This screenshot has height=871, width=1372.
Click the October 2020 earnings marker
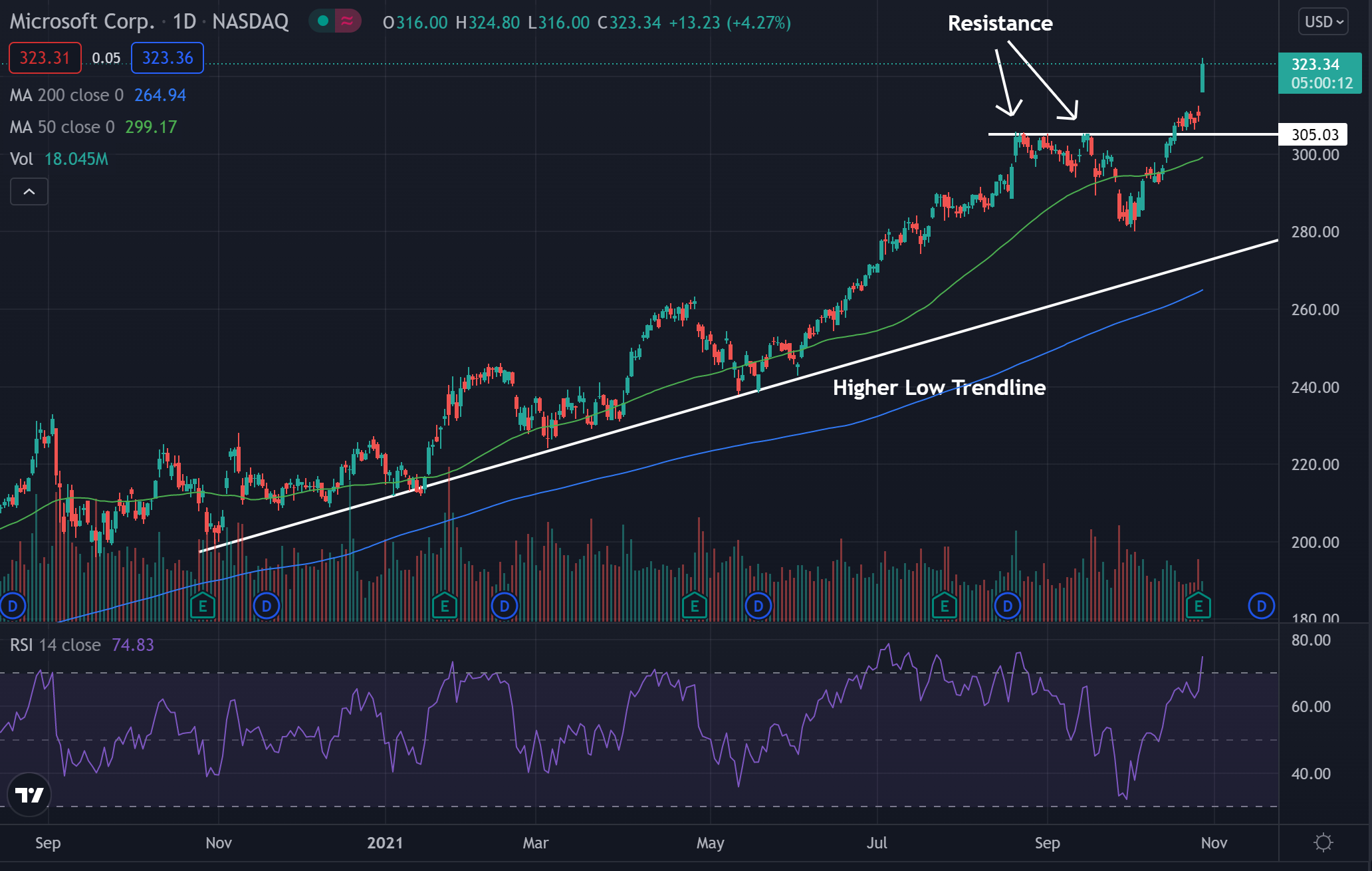click(203, 606)
